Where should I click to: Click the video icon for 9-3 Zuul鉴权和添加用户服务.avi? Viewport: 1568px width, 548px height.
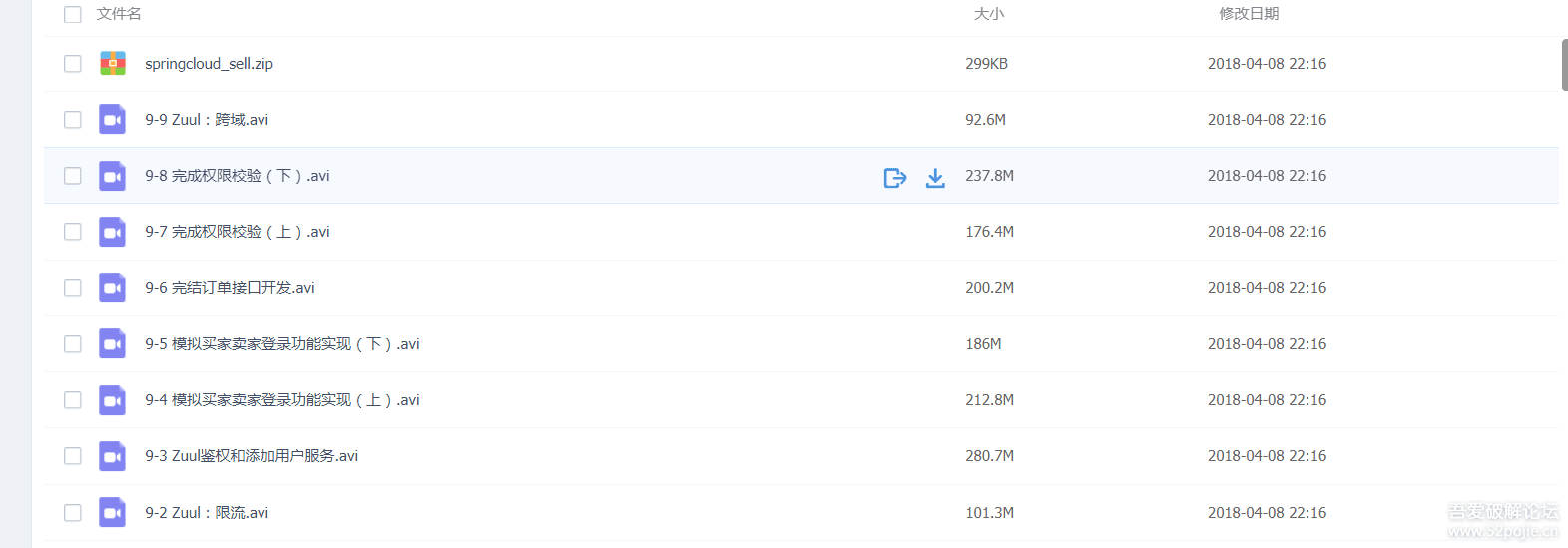click(113, 456)
